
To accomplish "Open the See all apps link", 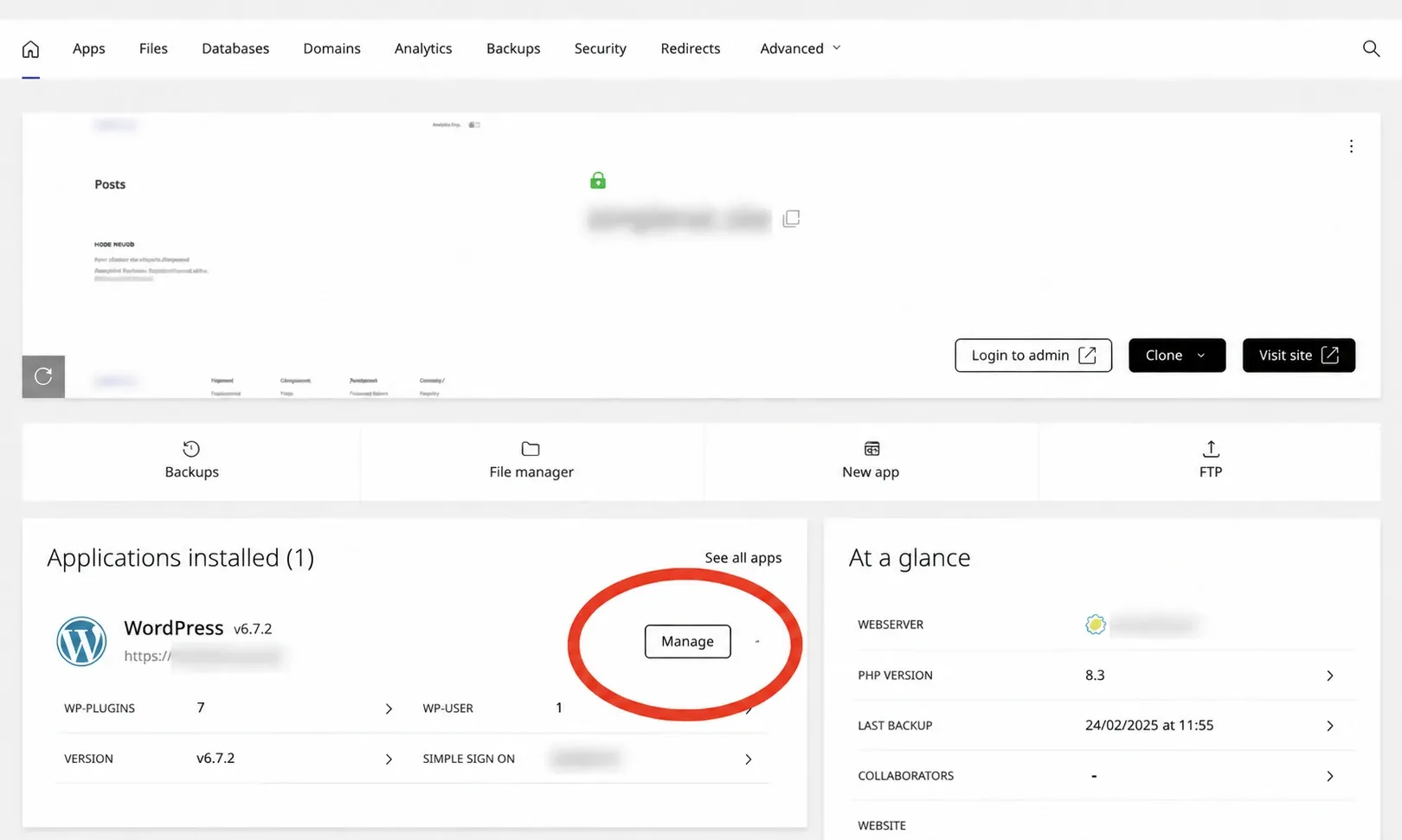I will 743,558.
